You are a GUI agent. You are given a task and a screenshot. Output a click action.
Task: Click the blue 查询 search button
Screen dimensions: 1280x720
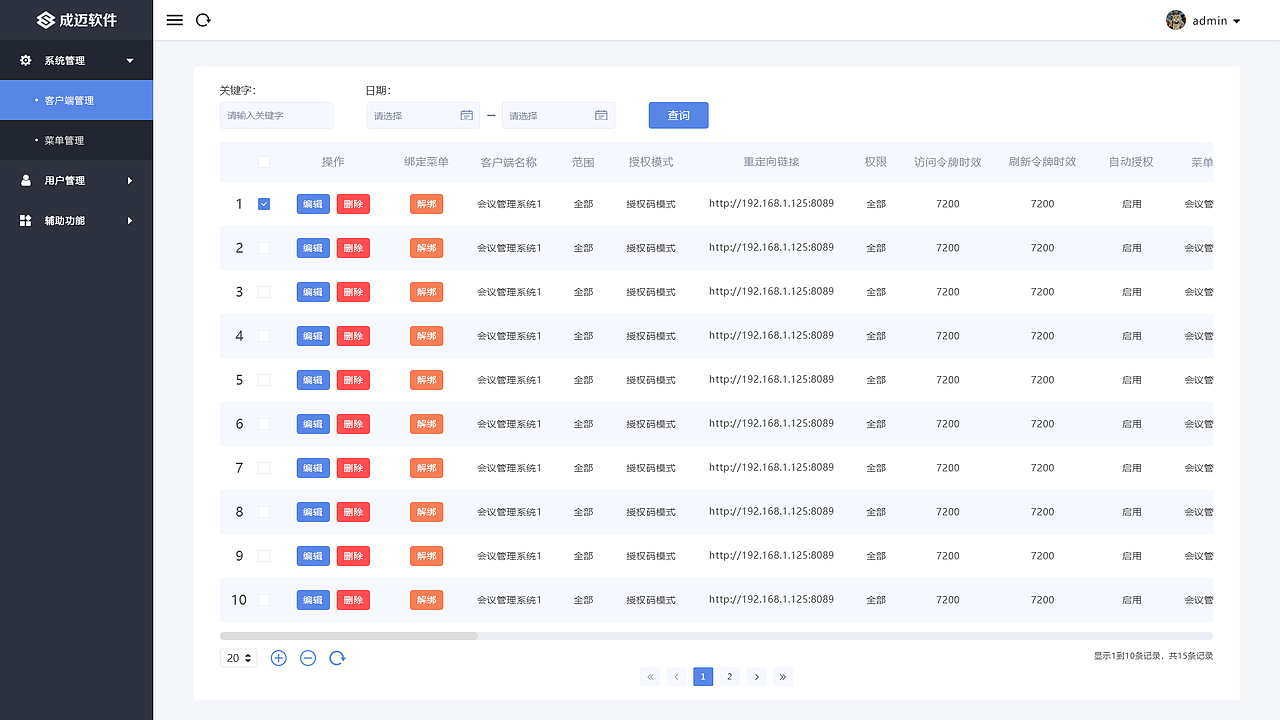click(678, 115)
